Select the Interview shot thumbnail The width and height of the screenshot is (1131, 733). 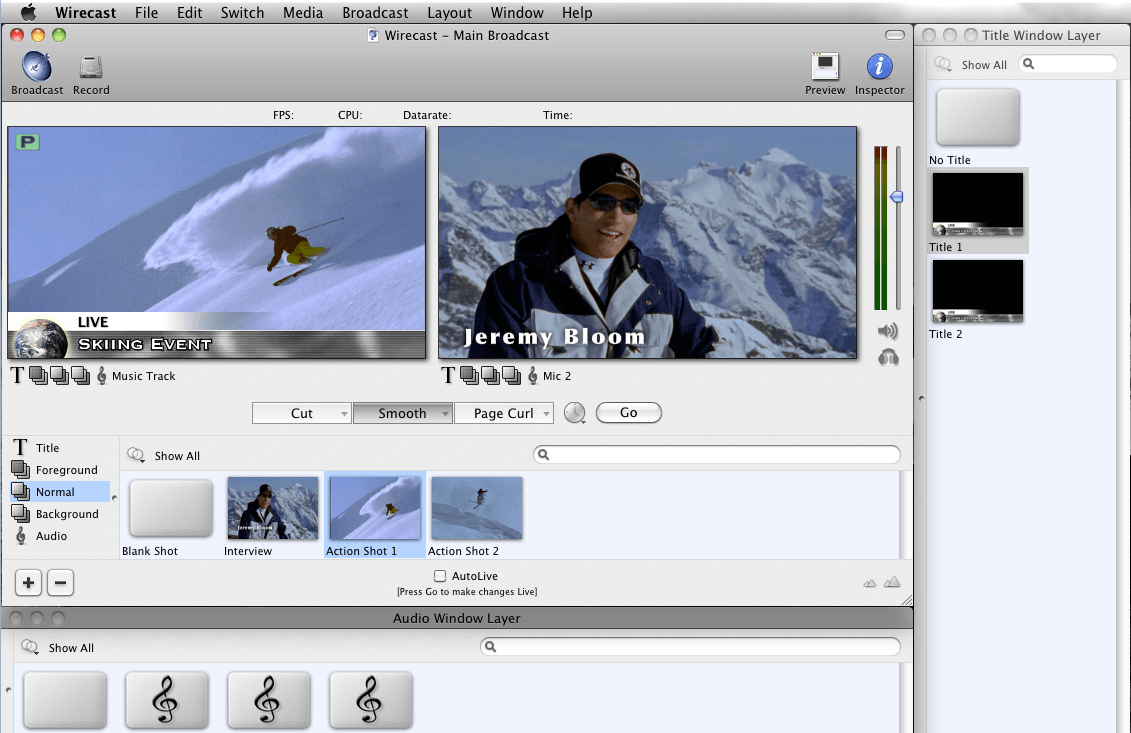pos(273,508)
